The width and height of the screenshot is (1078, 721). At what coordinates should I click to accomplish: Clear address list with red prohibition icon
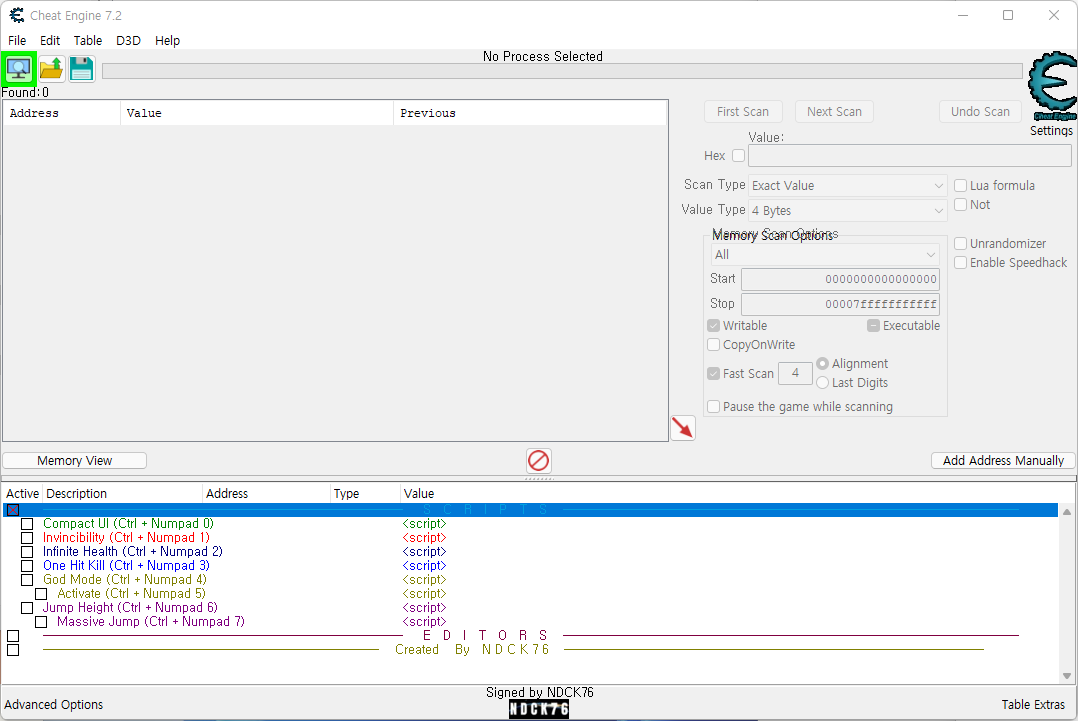click(x=538, y=461)
